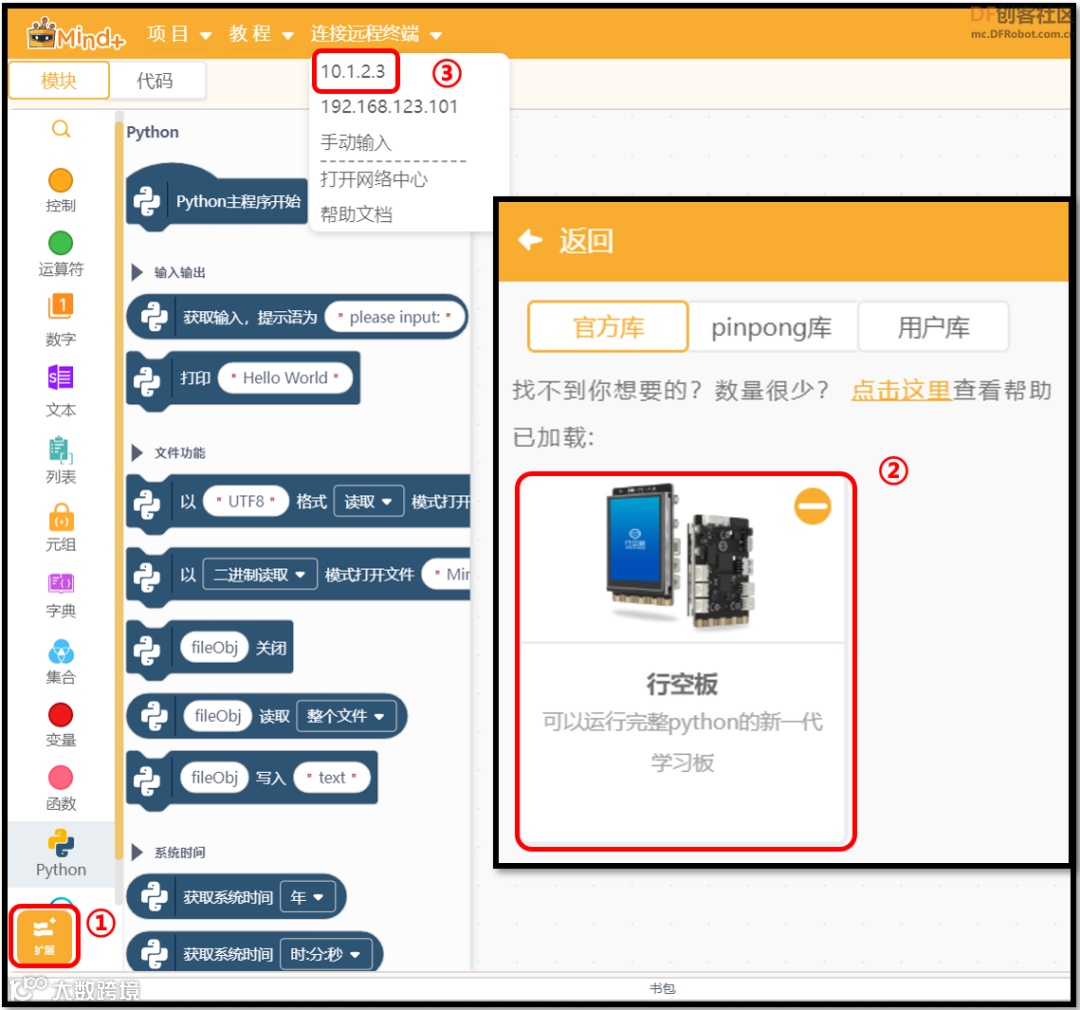Click fileObj slot in 关闭 block

(x=214, y=648)
